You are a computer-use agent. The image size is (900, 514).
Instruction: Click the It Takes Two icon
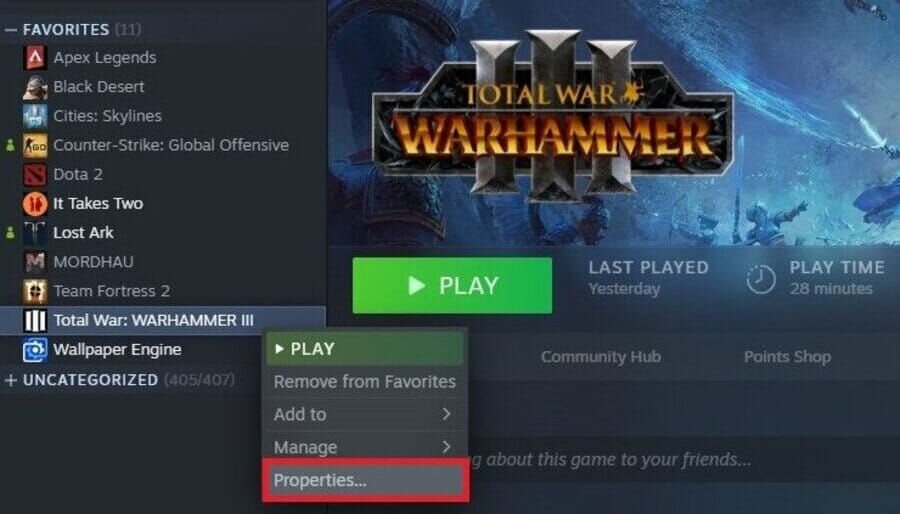(35, 204)
